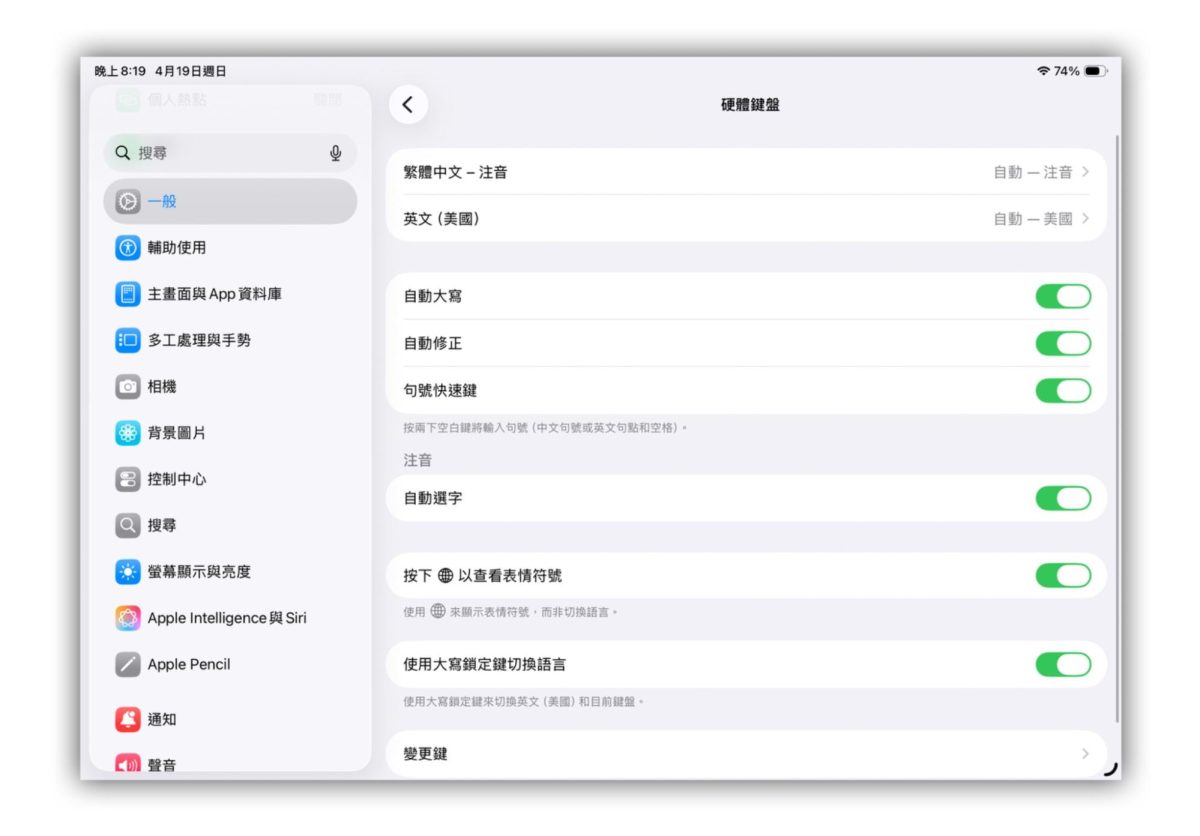This screenshot has height=836, width=1200.
Task: Open 英文 (美國) chevron
Action: click(1086, 218)
